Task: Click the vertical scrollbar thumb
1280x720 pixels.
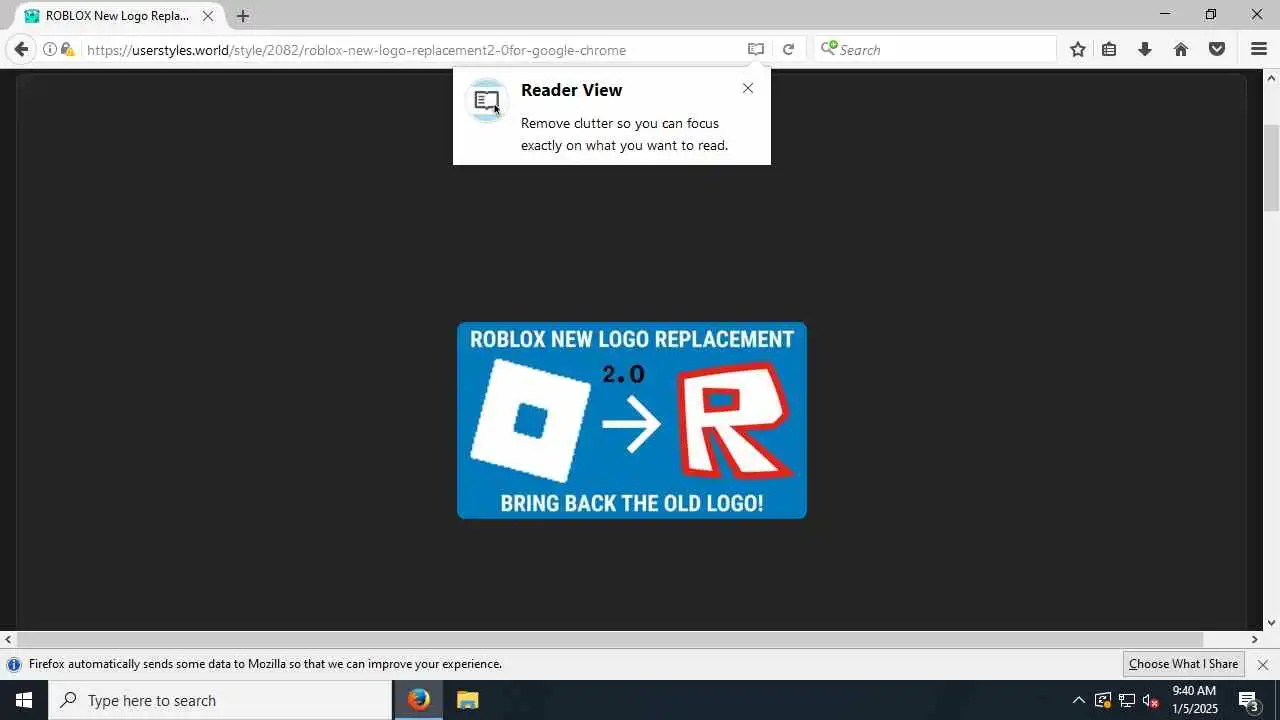Action: pyautogui.click(x=1271, y=167)
